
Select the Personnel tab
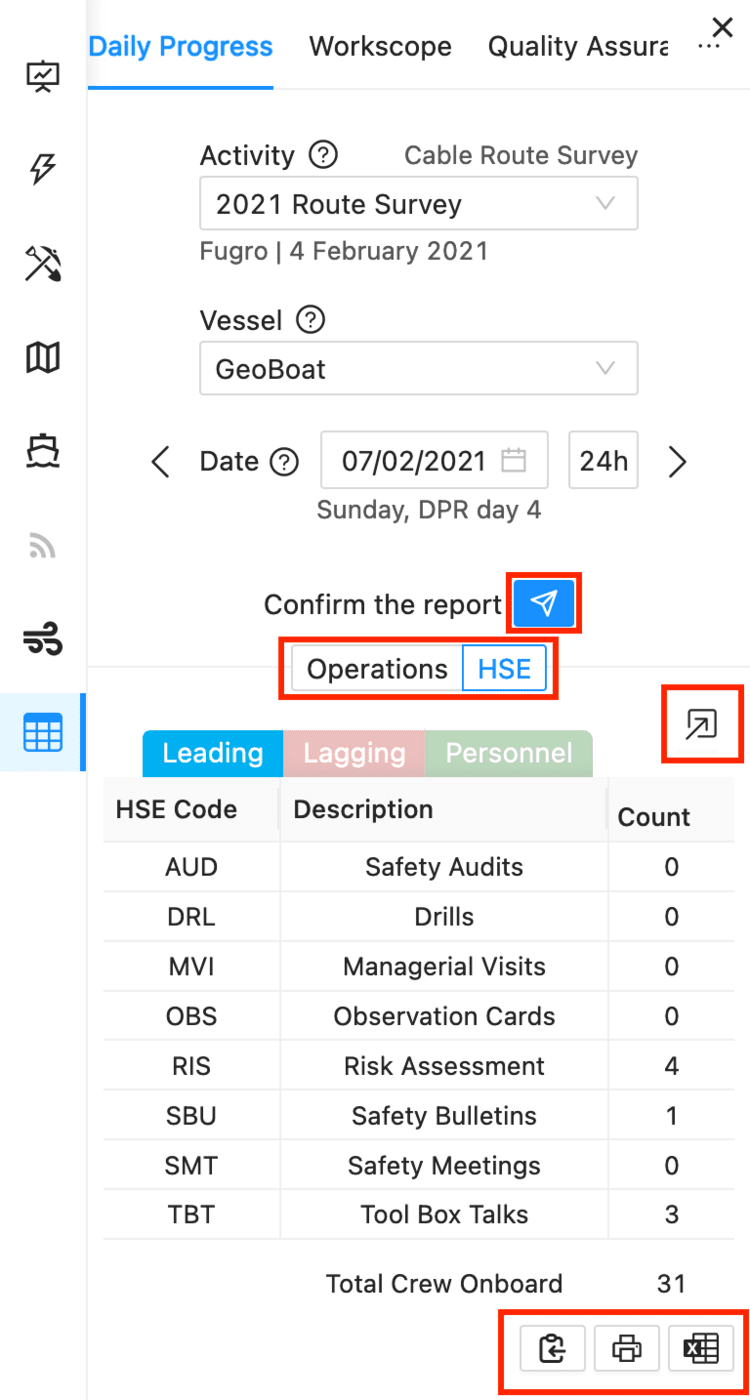(509, 753)
